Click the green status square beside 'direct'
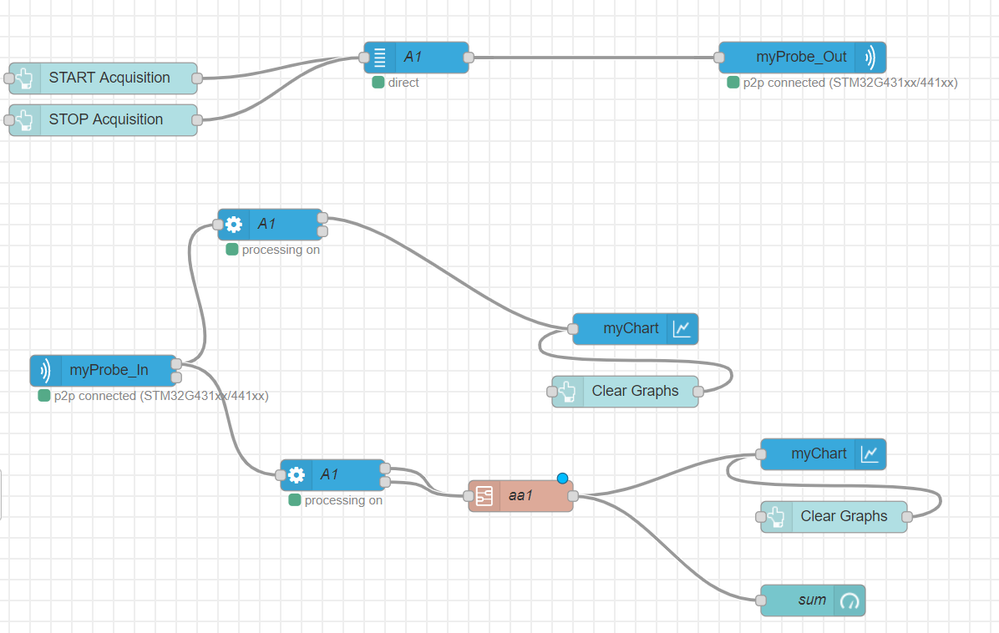The image size is (999, 633). pyautogui.click(x=378, y=82)
